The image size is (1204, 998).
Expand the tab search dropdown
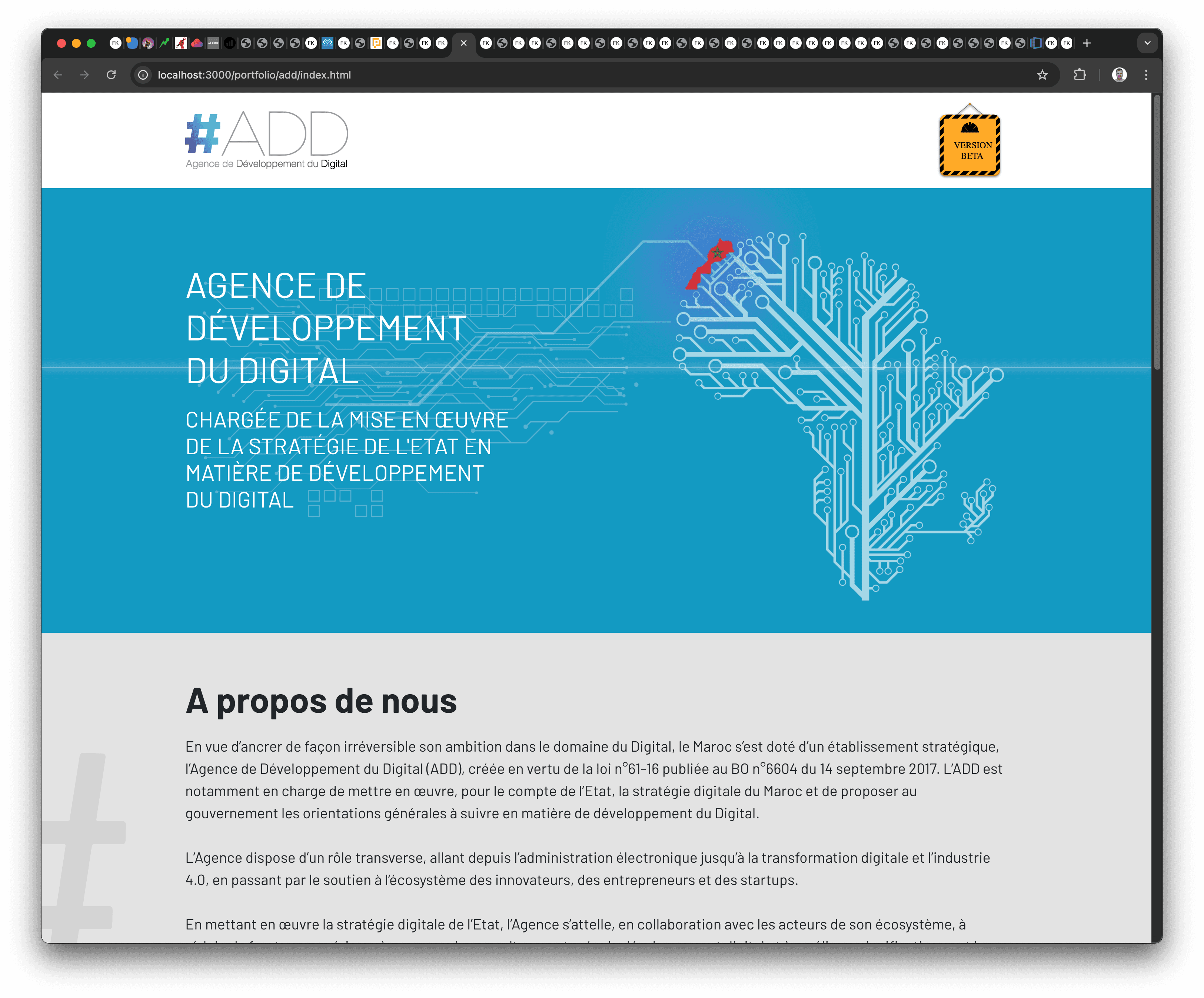(x=1147, y=43)
